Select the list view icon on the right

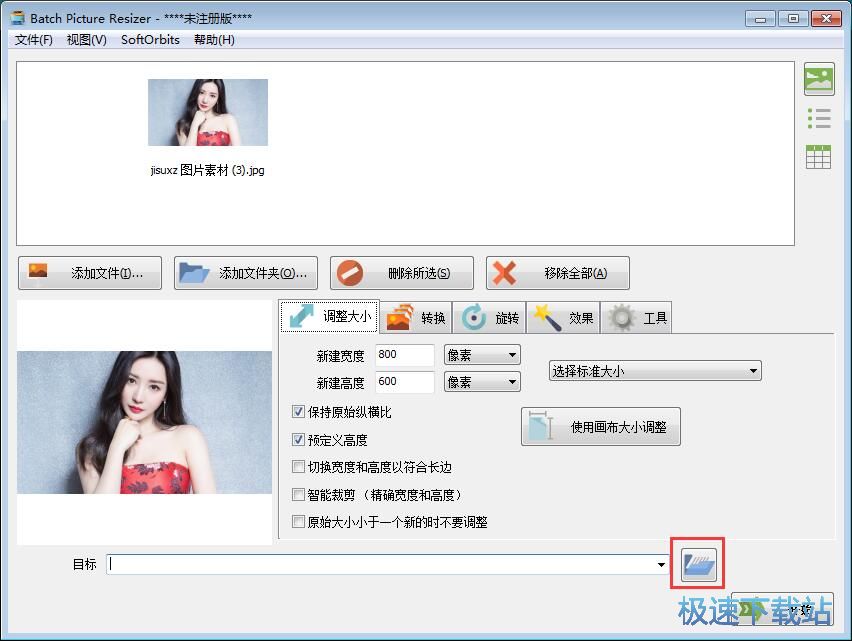coord(818,118)
